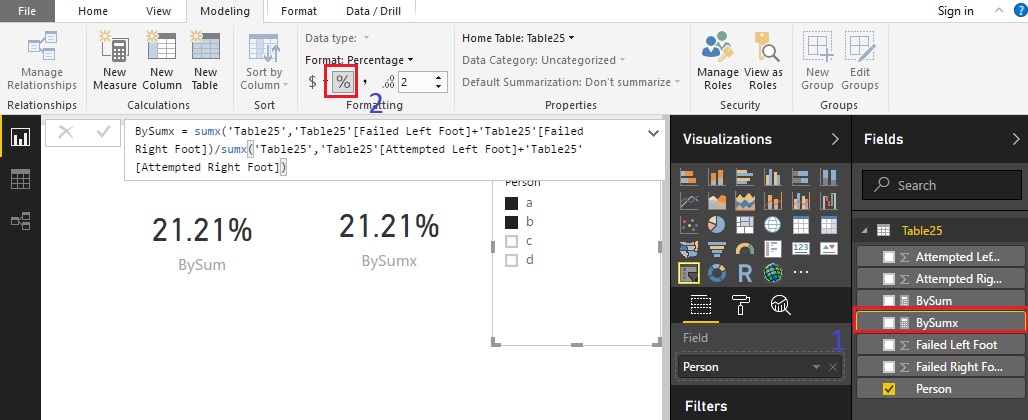Increase decimal places with up arrow
Viewport: 1028px width, 420px height.
click(x=439, y=77)
